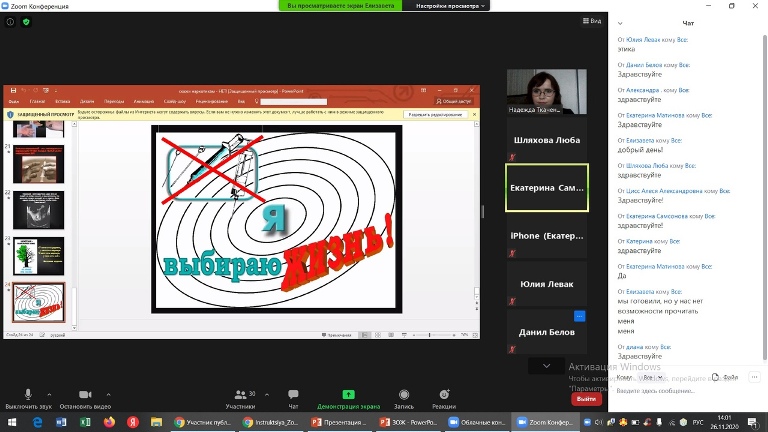Image resolution: width=768 pixels, height=432 pixels.
Task: Open the Участники participants panel
Action: pos(240,395)
